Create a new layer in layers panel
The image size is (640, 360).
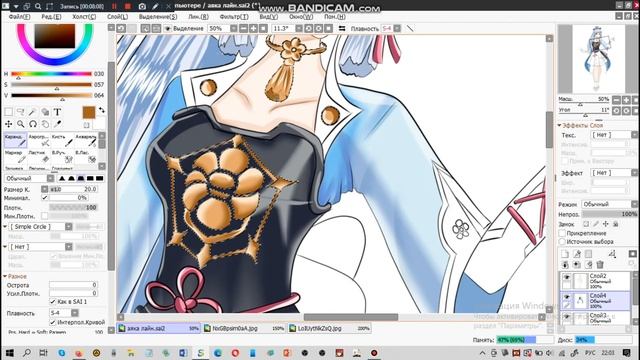coord(565,254)
